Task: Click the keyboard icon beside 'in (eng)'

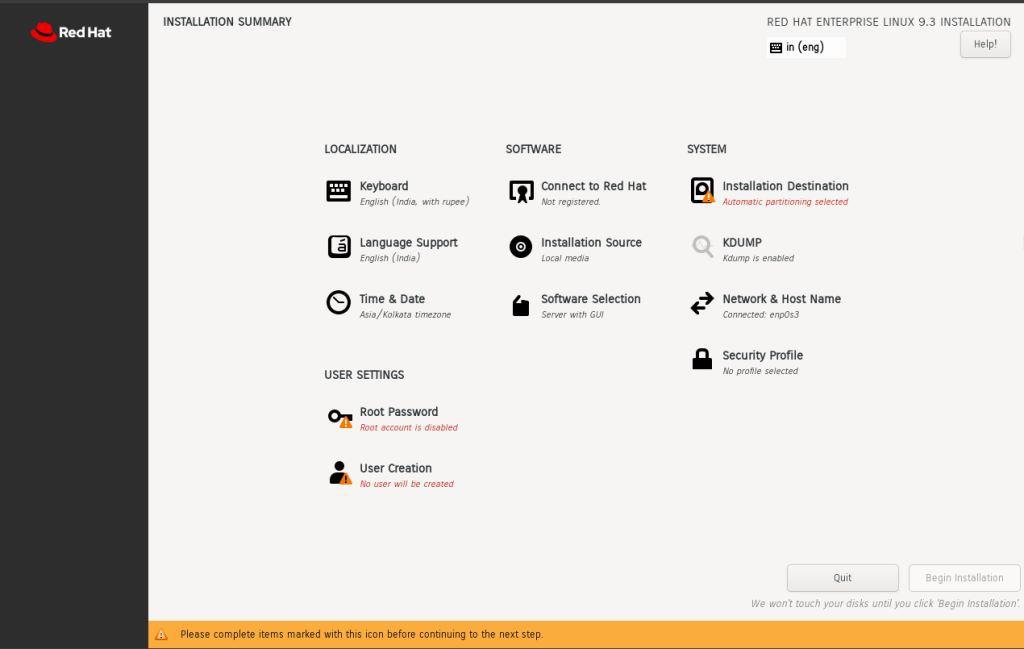Action: coord(776,48)
